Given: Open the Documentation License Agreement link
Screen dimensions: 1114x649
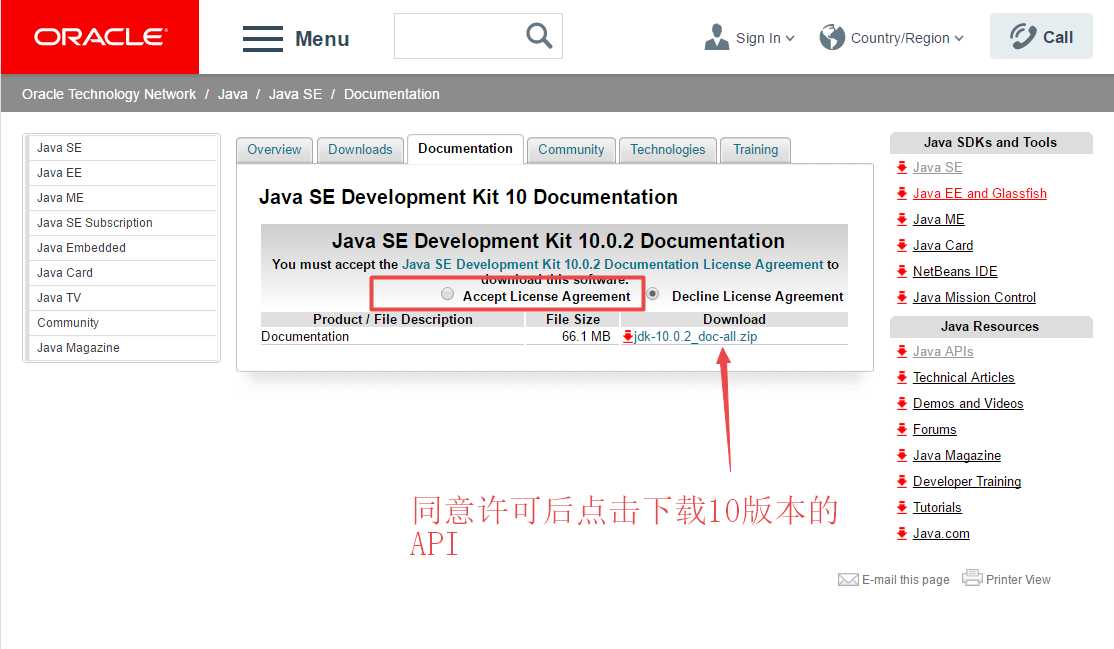Looking at the screenshot, I should tap(612, 264).
